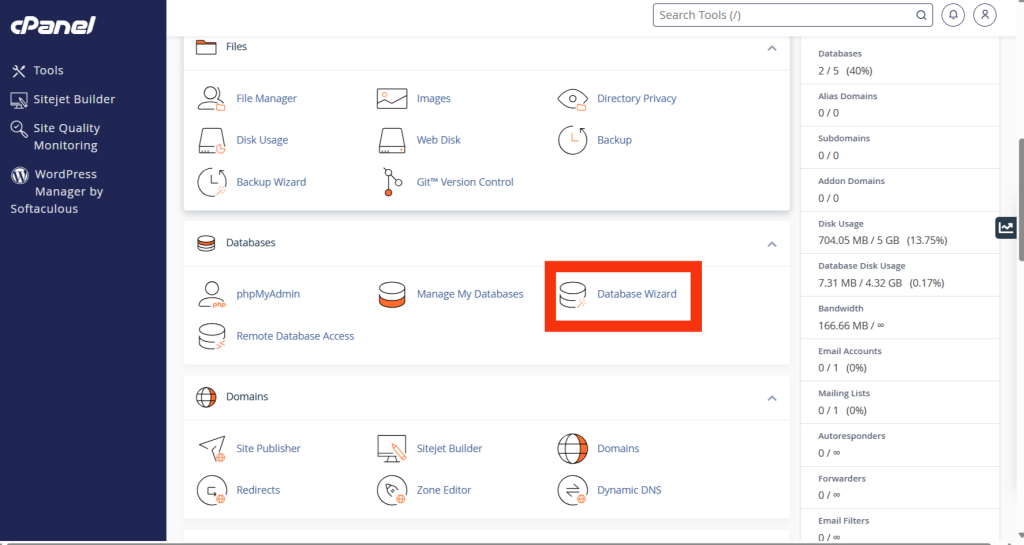Open the Database Wizard link
The height and width of the screenshot is (545, 1024).
(x=636, y=294)
